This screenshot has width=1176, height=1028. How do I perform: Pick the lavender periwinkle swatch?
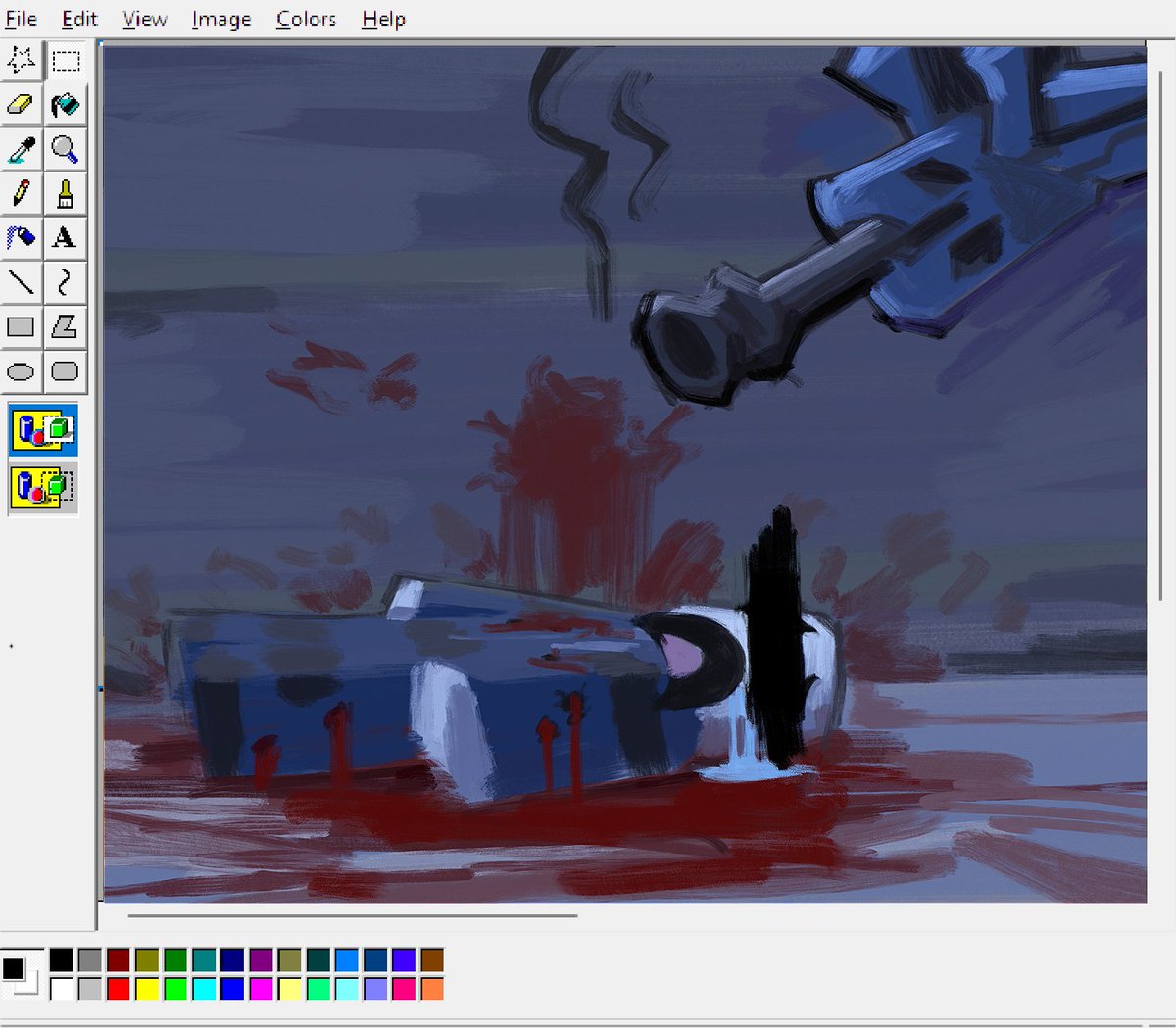[374, 988]
